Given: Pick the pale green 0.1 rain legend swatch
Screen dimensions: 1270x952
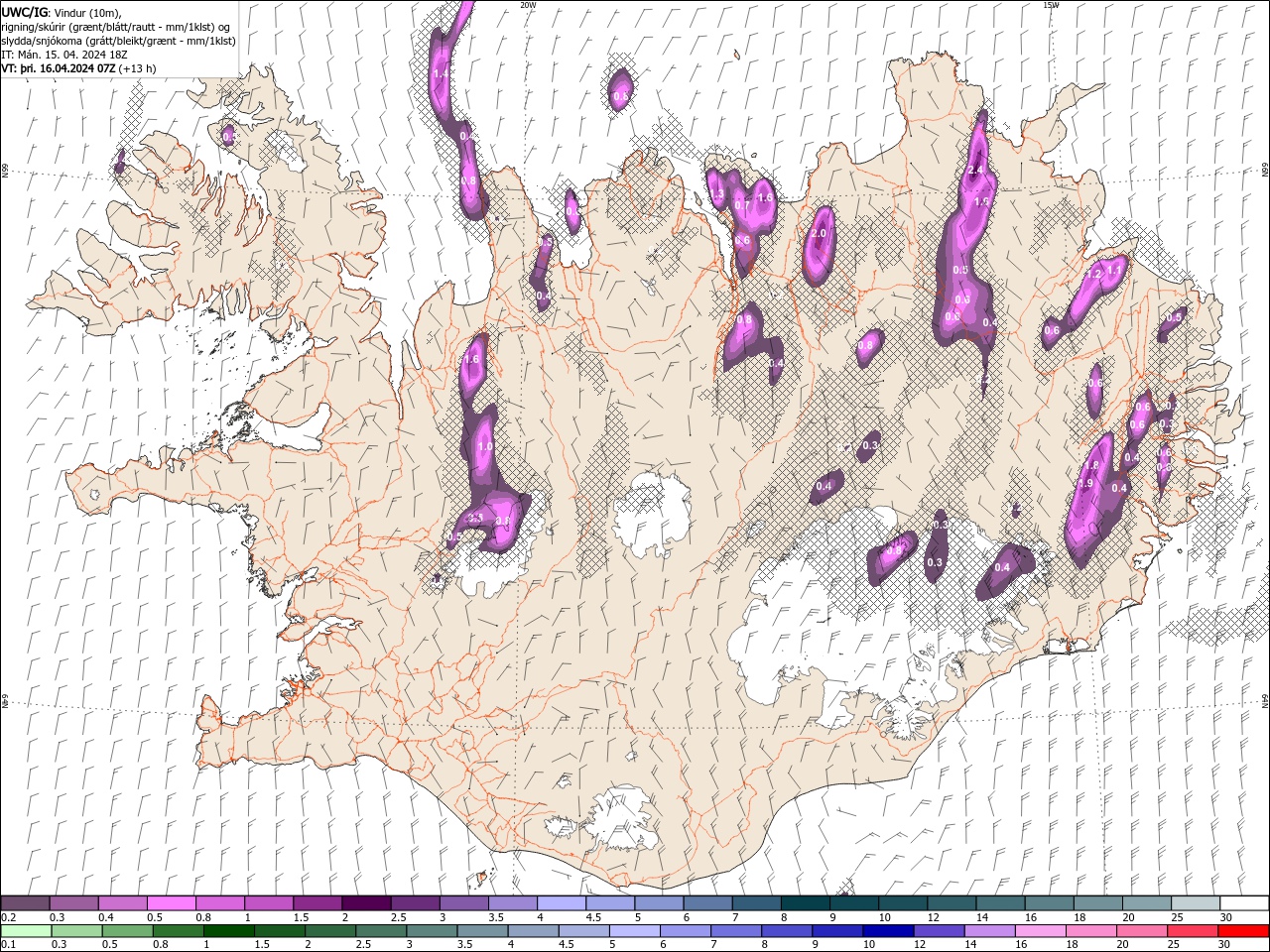Looking at the screenshot, I should coord(26,931).
